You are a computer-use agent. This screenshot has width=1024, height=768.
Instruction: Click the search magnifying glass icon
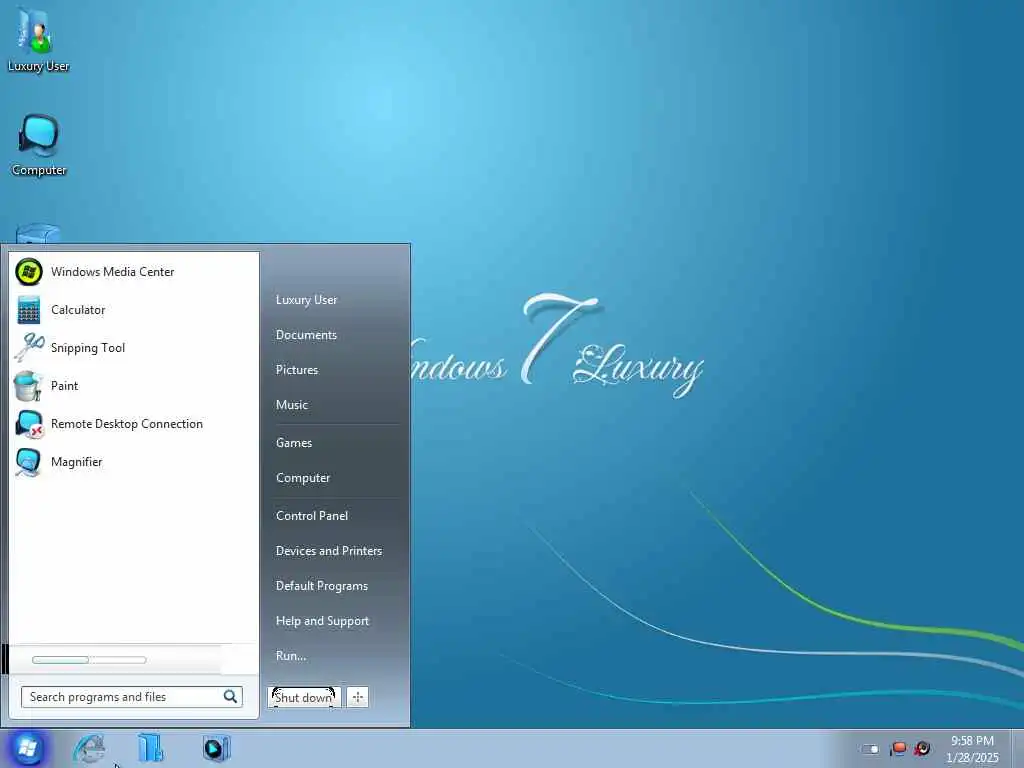(230, 697)
